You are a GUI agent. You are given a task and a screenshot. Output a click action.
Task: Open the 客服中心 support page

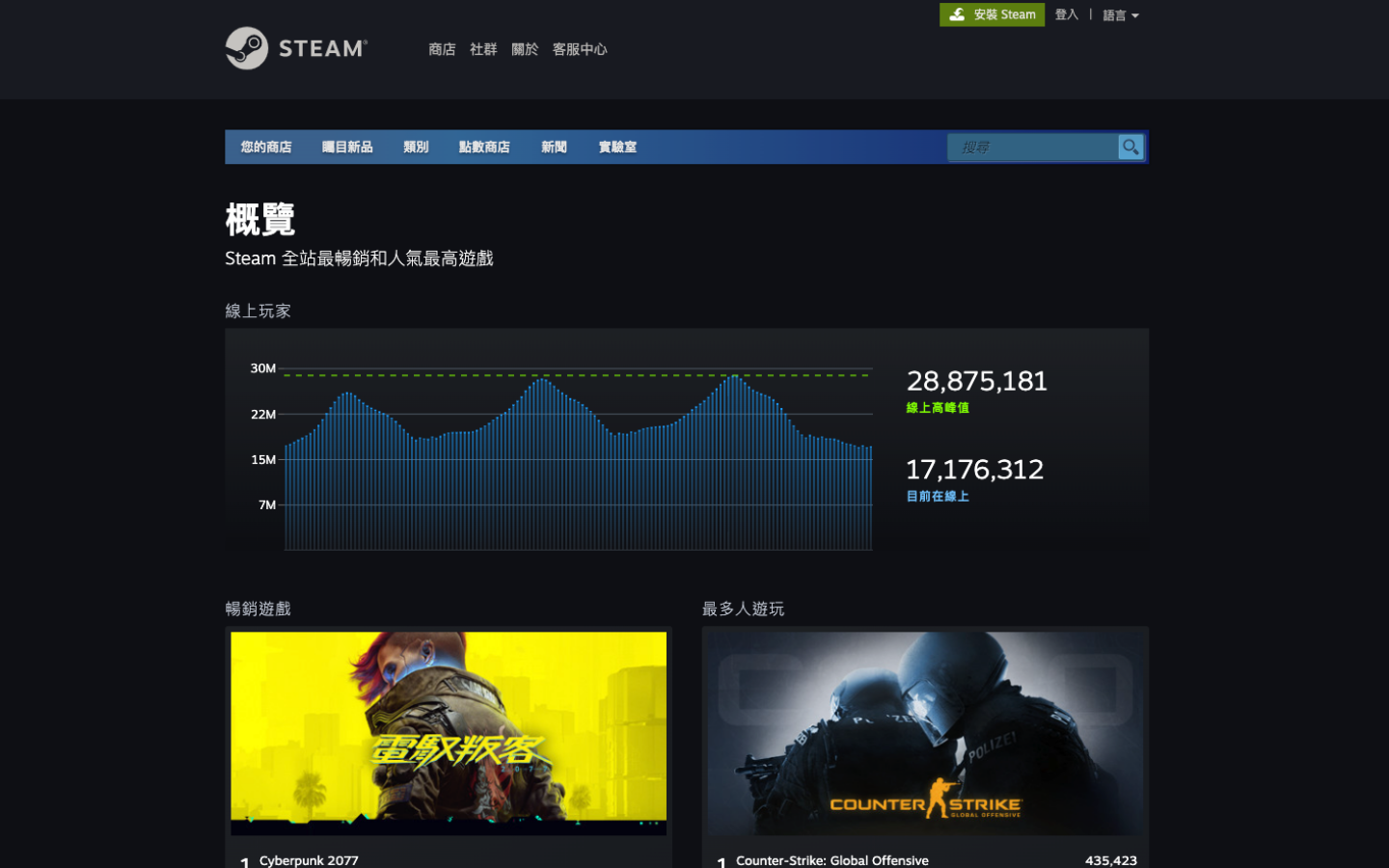click(x=579, y=49)
